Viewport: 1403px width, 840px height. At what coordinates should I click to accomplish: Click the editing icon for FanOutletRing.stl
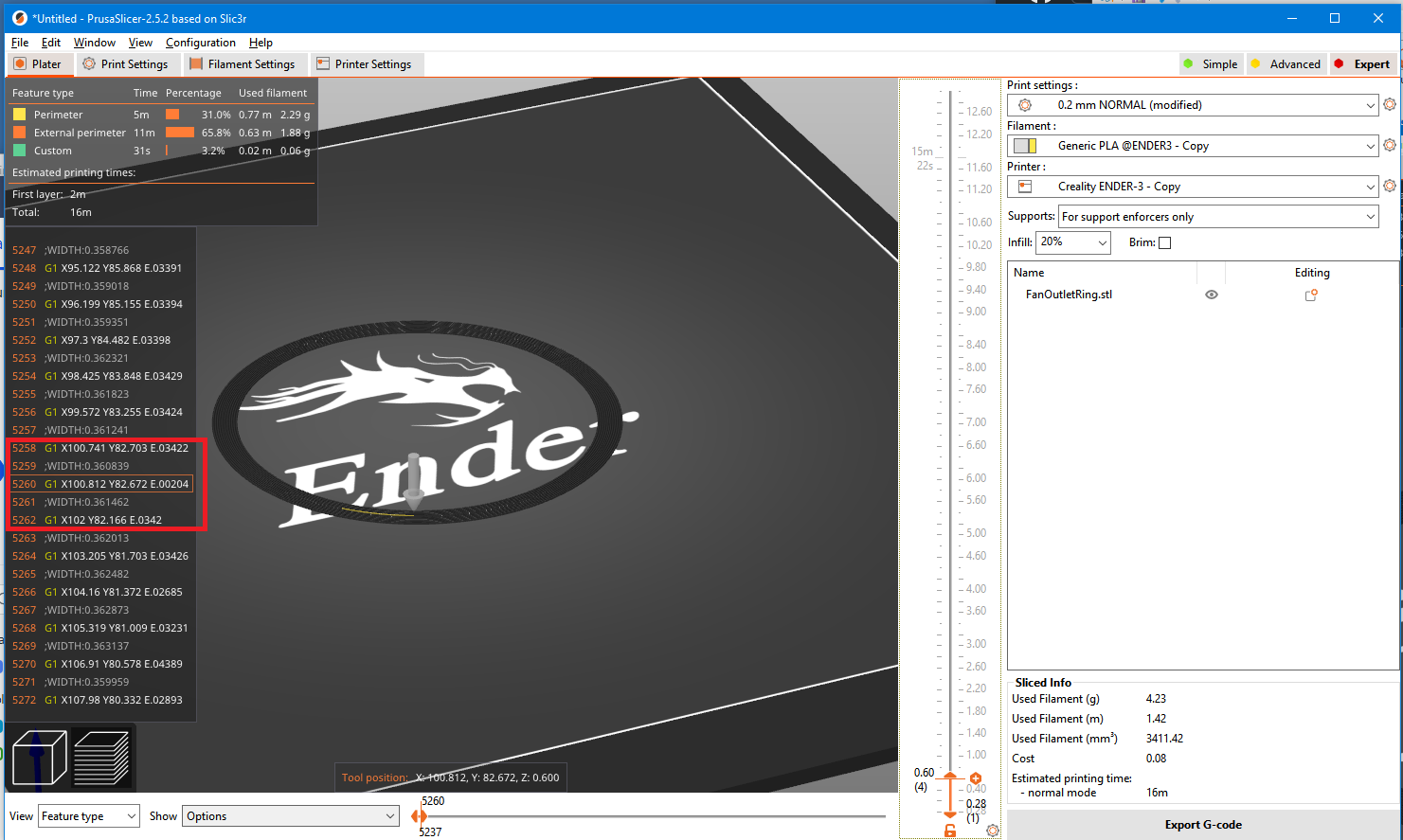pyautogui.click(x=1311, y=295)
